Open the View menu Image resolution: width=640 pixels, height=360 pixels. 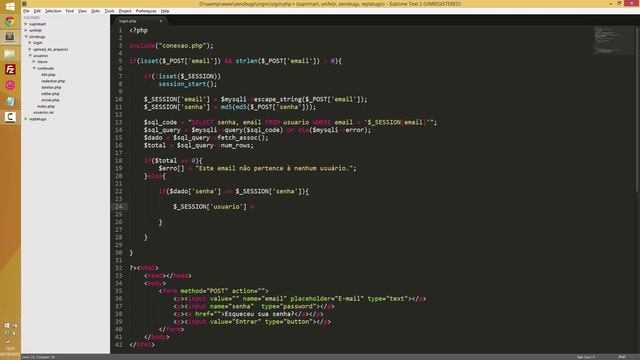82,11
